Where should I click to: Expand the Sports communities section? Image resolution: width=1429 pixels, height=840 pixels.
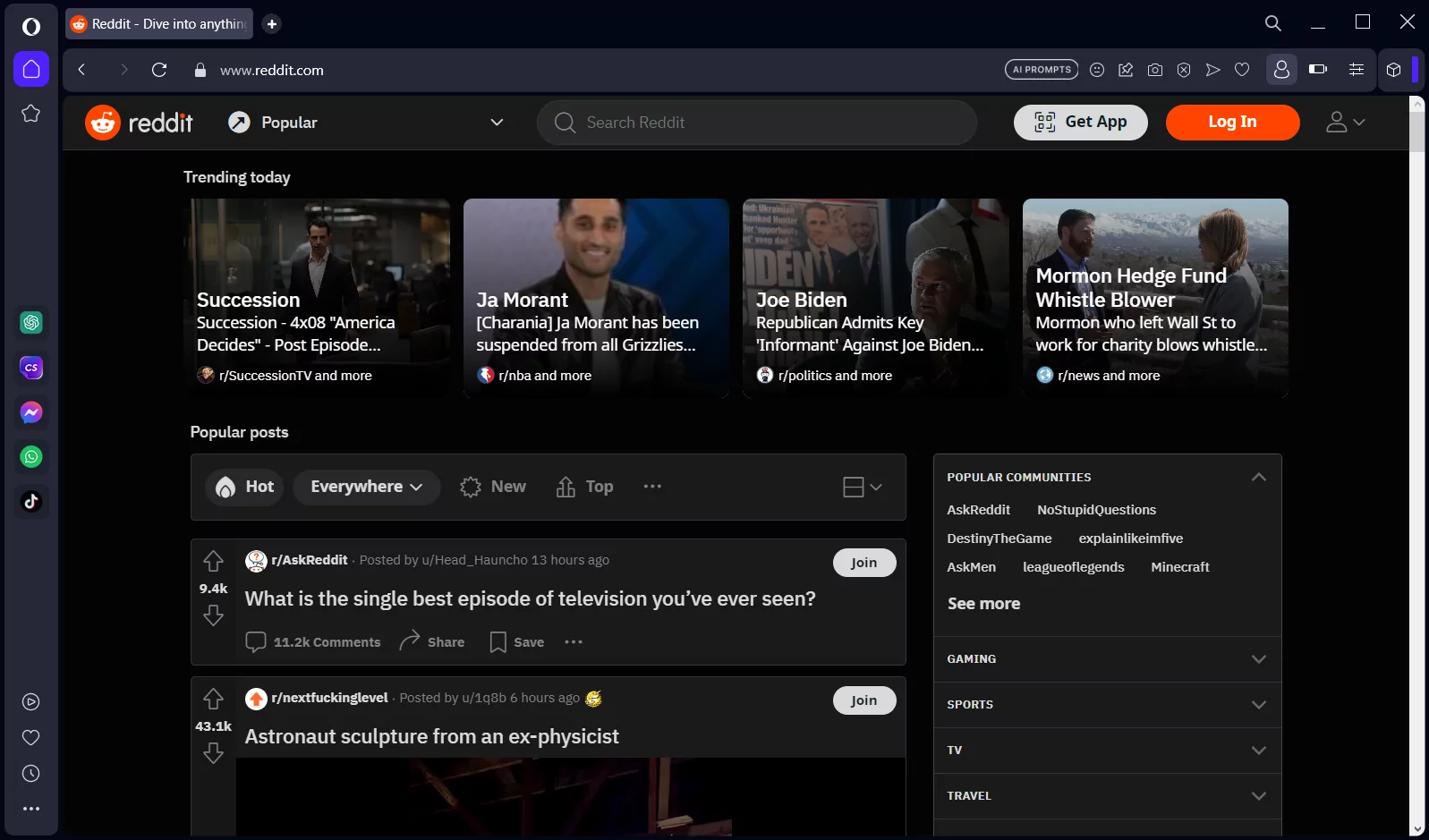click(1108, 705)
